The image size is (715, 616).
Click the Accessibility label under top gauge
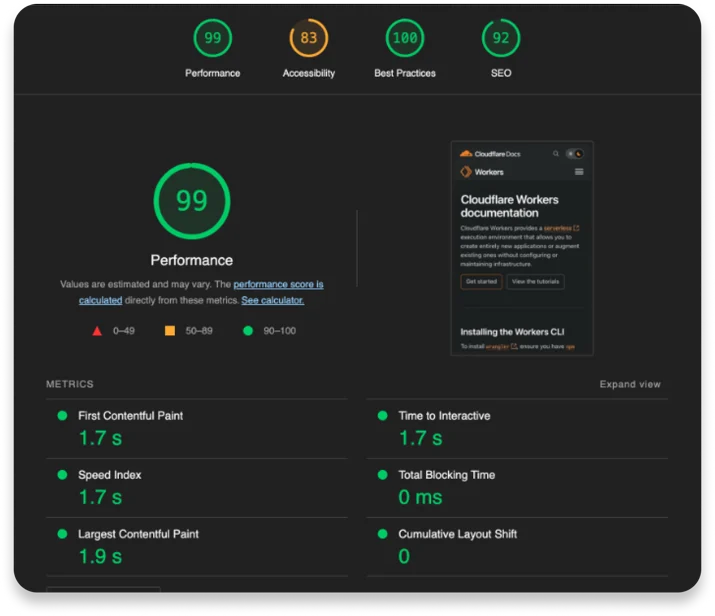point(309,73)
